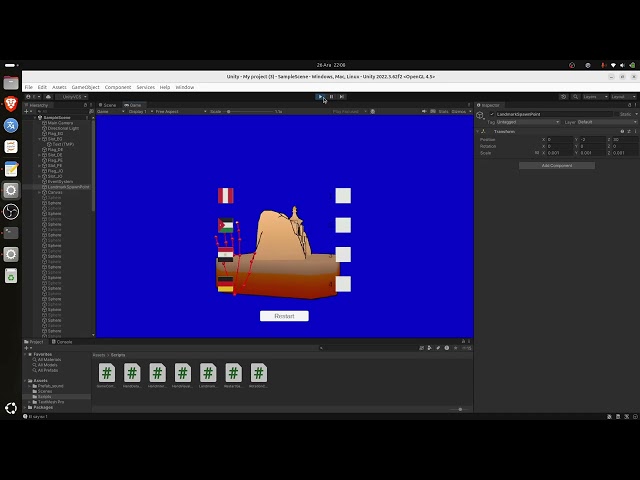Collapse the Slot_EG hierarchy item

click(x=40, y=139)
